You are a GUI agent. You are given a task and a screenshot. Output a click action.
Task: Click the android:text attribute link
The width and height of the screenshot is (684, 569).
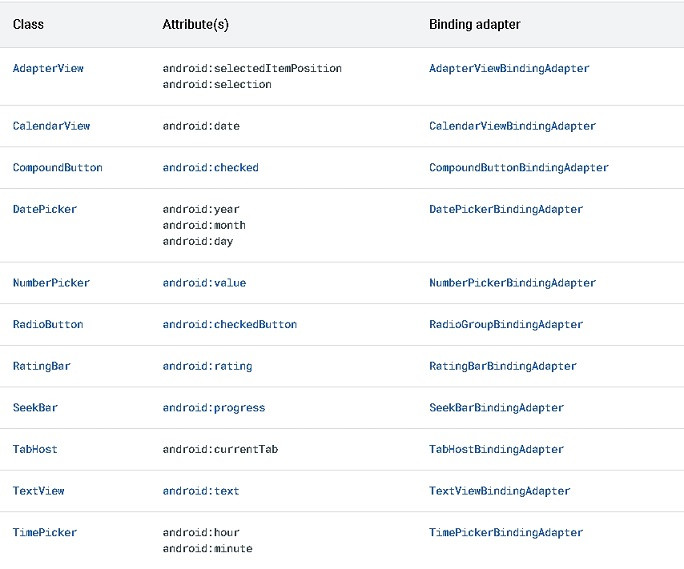[x=201, y=492]
